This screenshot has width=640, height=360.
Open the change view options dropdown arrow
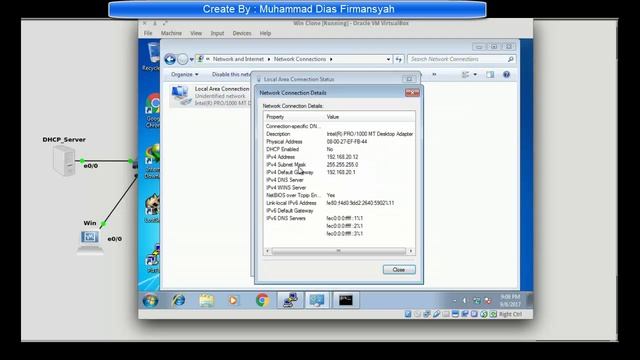(x=475, y=75)
